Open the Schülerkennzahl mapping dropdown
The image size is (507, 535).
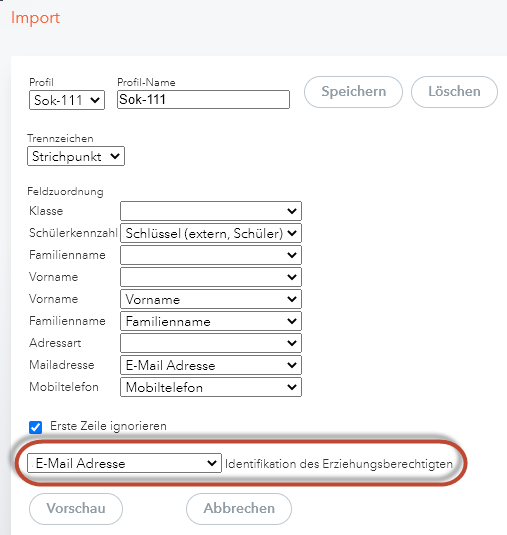[211, 233]
